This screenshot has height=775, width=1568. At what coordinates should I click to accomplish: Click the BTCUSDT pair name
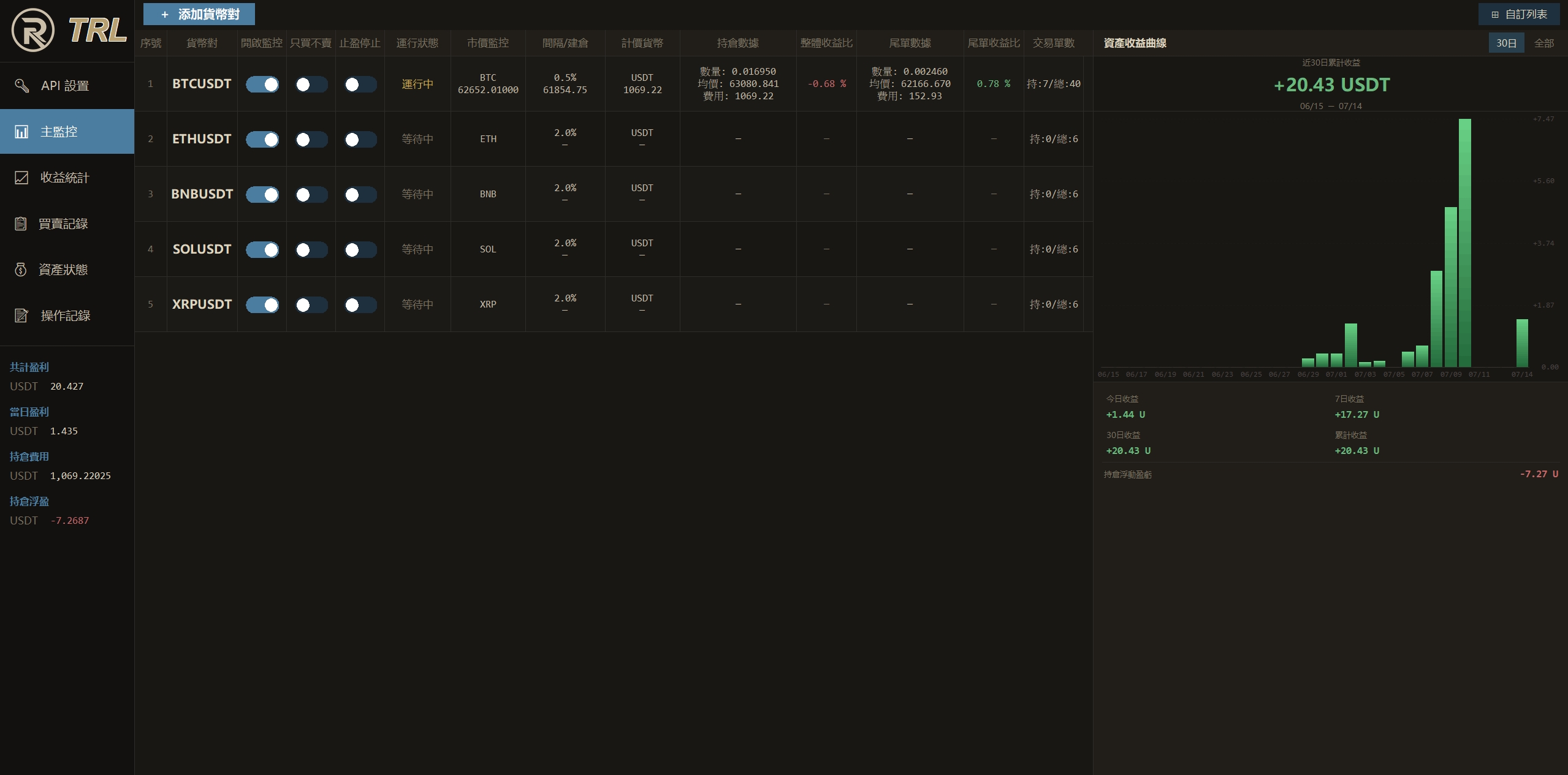coord(202,84)
